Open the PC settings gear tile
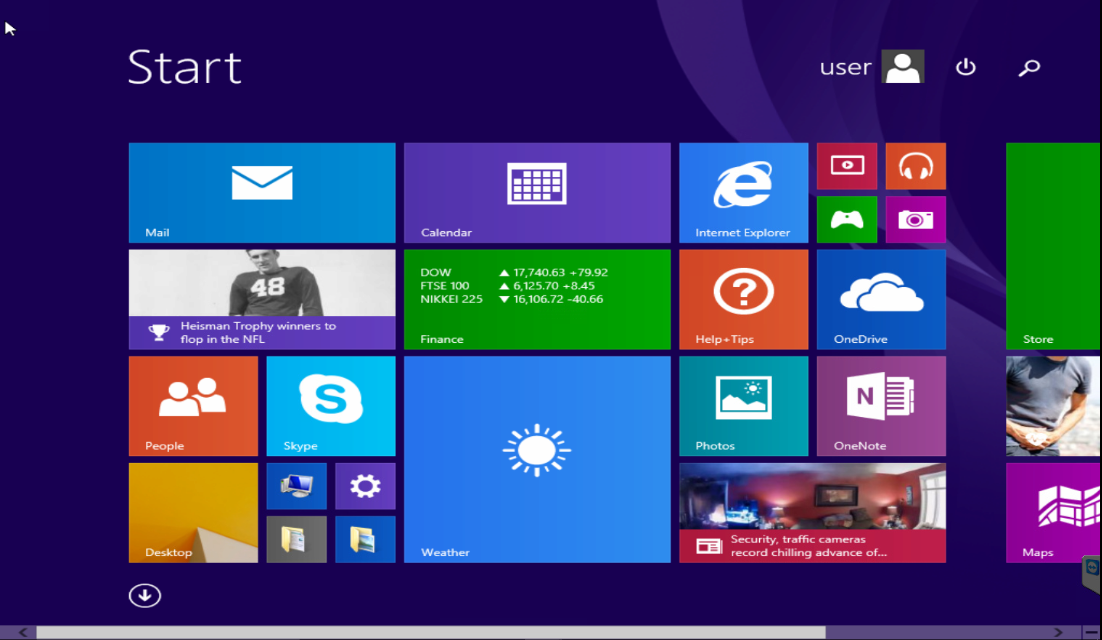Screen dimensions: 1102x640 (365, 486)
